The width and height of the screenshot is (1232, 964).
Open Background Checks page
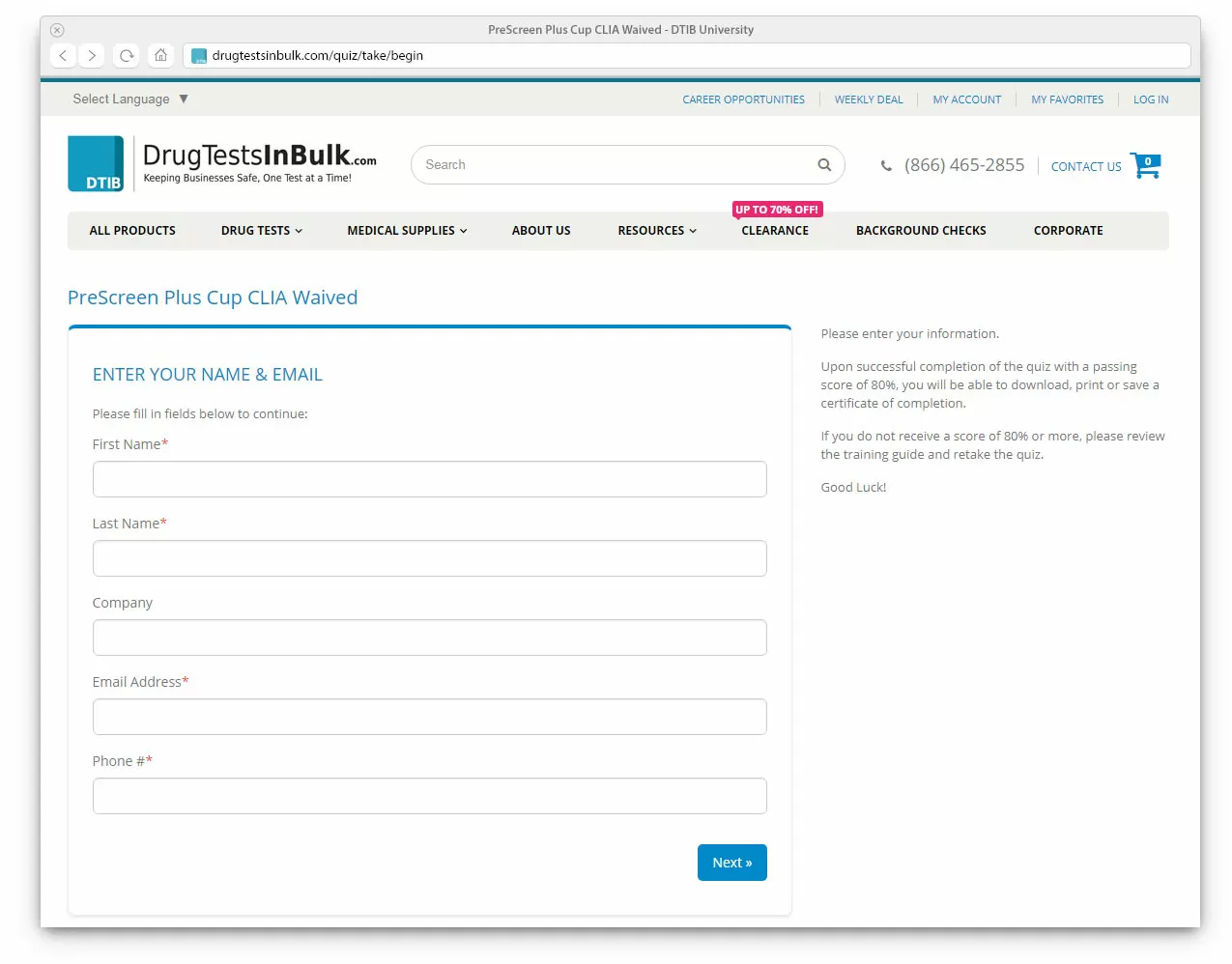pos(921,231)
